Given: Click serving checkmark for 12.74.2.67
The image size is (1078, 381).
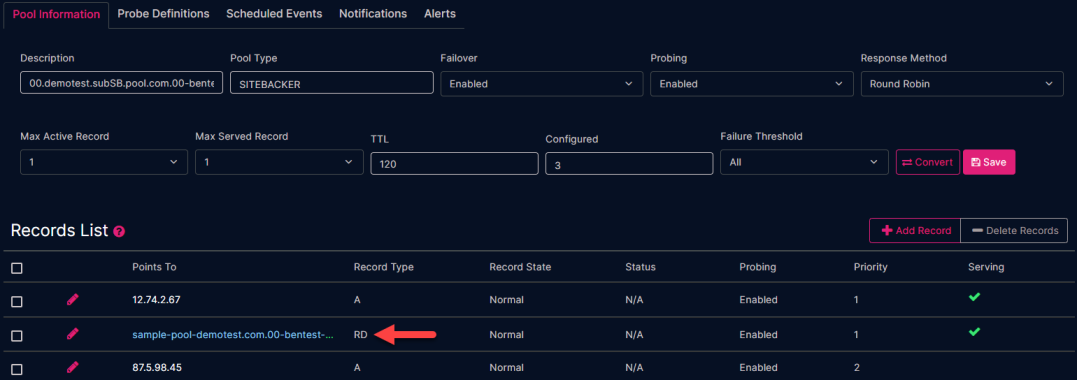Looking at the screenshot, I should tap(974, 297).
